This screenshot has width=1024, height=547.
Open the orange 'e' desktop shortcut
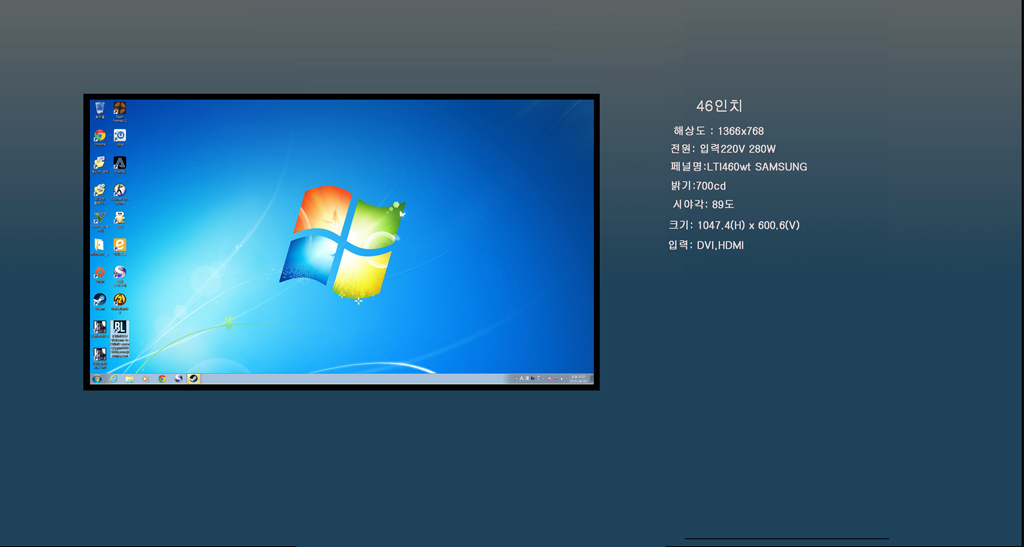pos(119,245)
